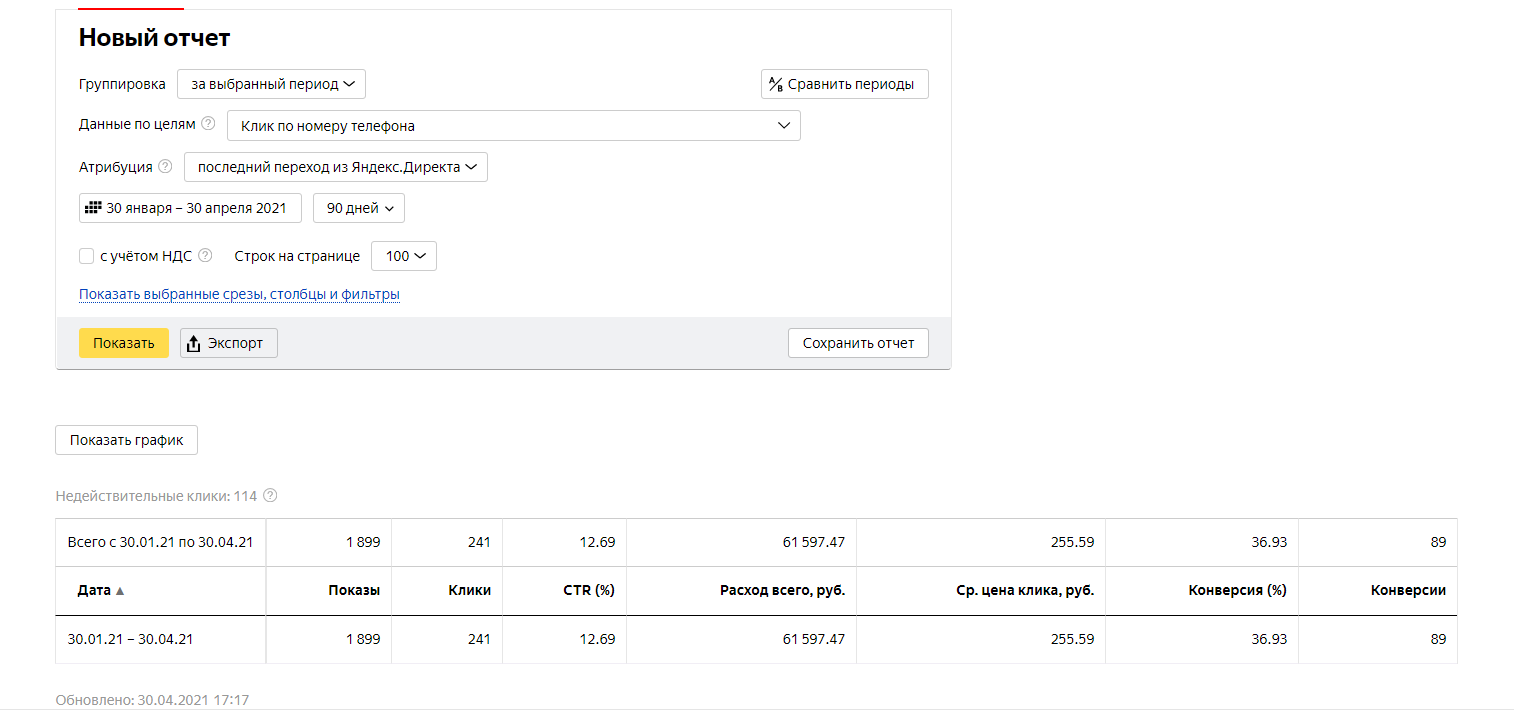Click the export icon on Экспорт button

tap(194, 343)
